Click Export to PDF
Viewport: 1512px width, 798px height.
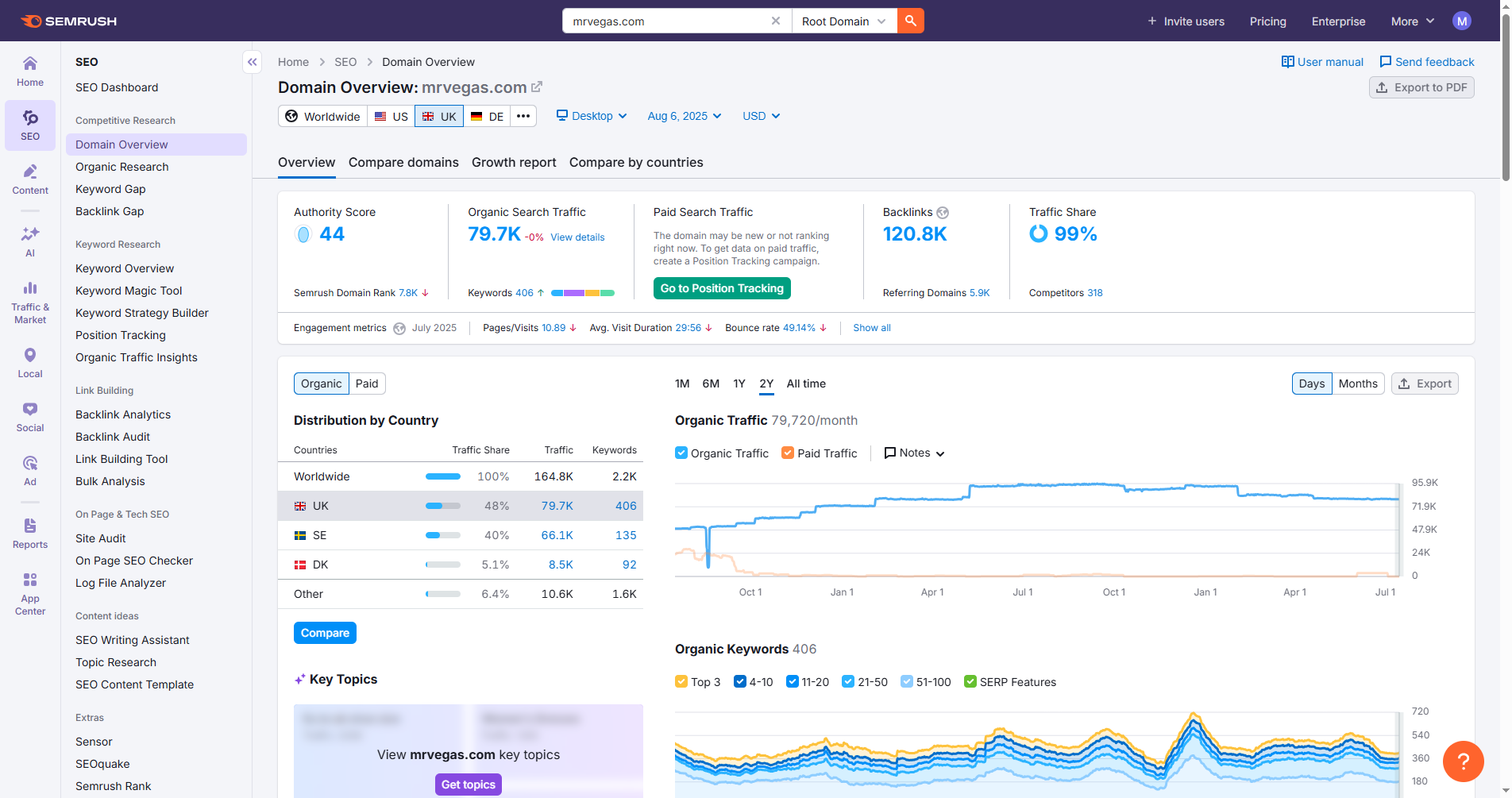(1421, 87)
